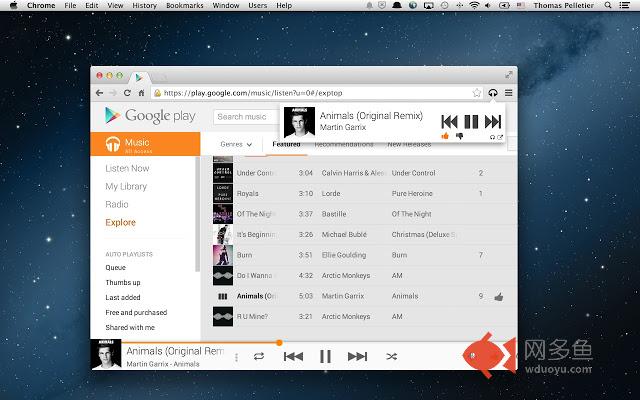Reload the page using the refresh icon
Screen dimensions: 640x400
pos(127,93)
